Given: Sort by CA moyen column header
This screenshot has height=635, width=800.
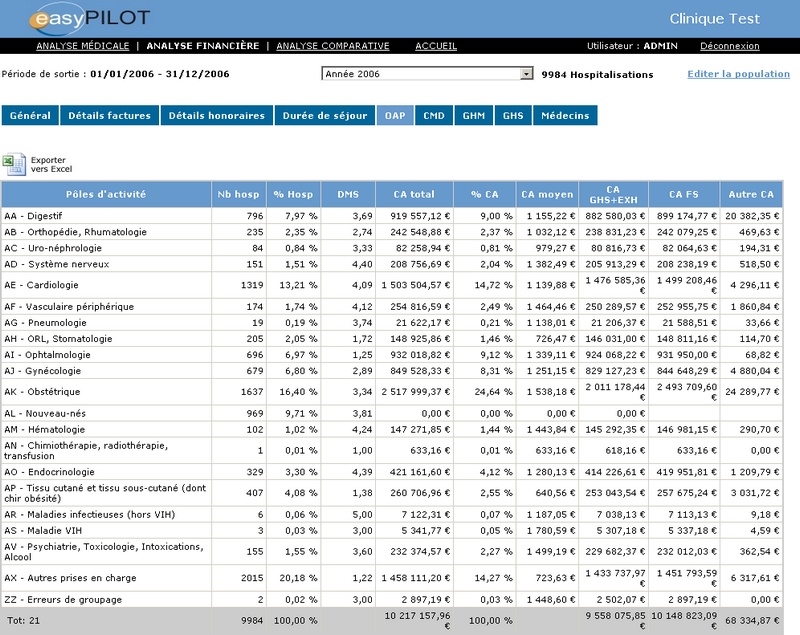Looking at the screenshot, I should coord(547,194).
